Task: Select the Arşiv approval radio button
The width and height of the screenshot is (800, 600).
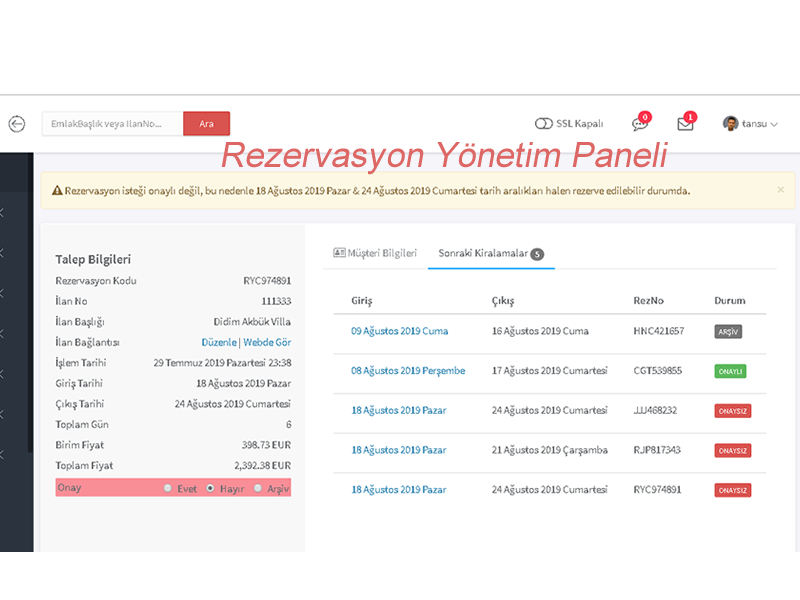Action: [x=258, y=488]
